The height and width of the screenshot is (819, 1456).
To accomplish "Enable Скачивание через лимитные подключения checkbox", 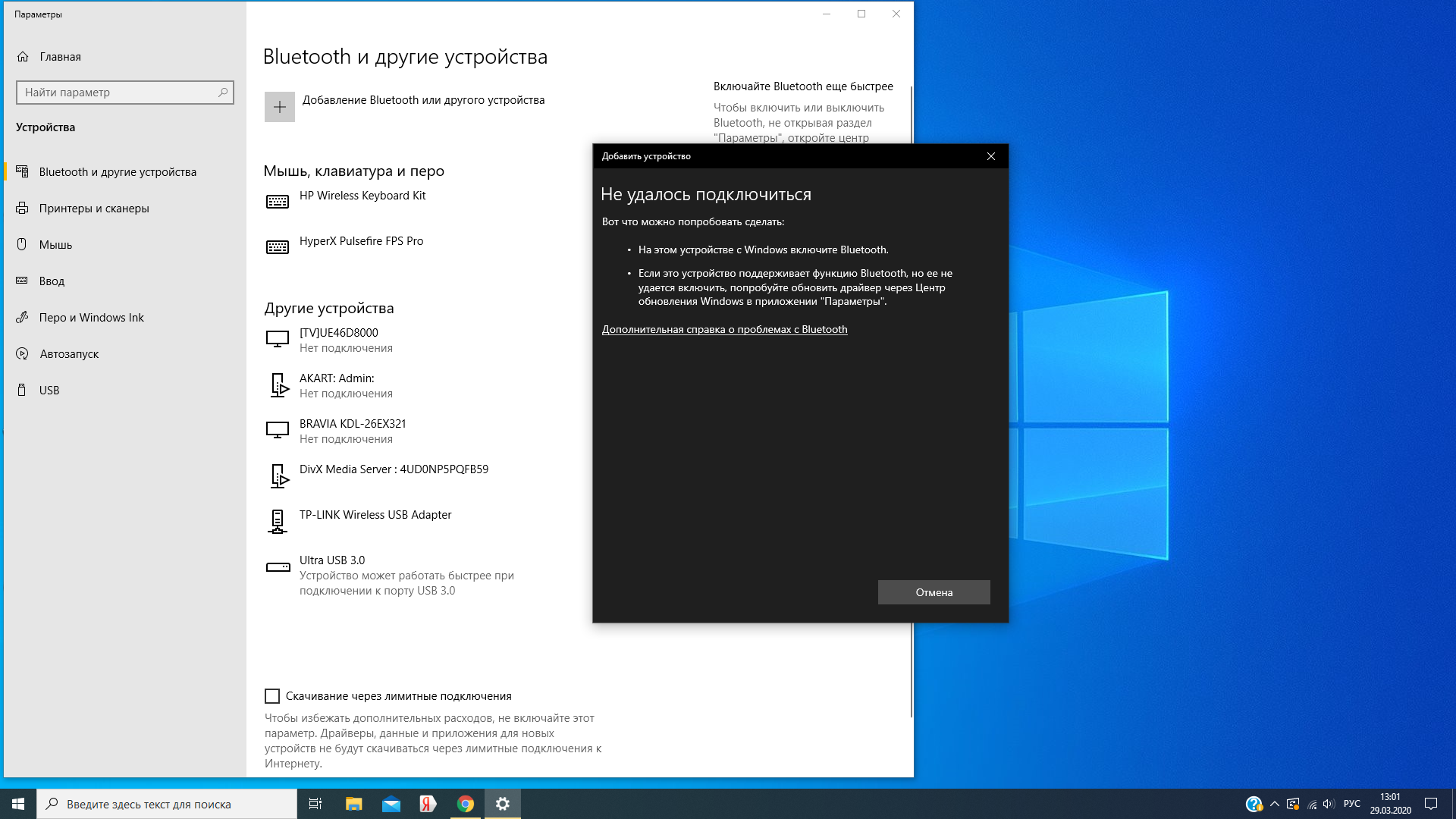I will [x=272, y=696].
